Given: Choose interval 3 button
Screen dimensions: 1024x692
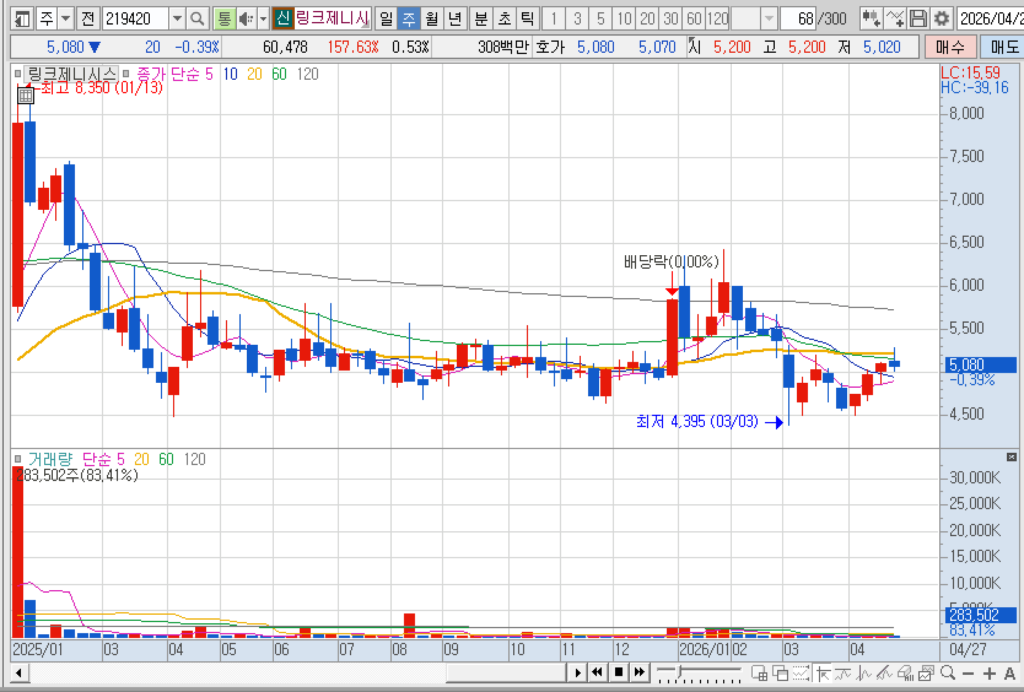Looking at the screenshot, I should pyautogui.click(x=577, y=18).
